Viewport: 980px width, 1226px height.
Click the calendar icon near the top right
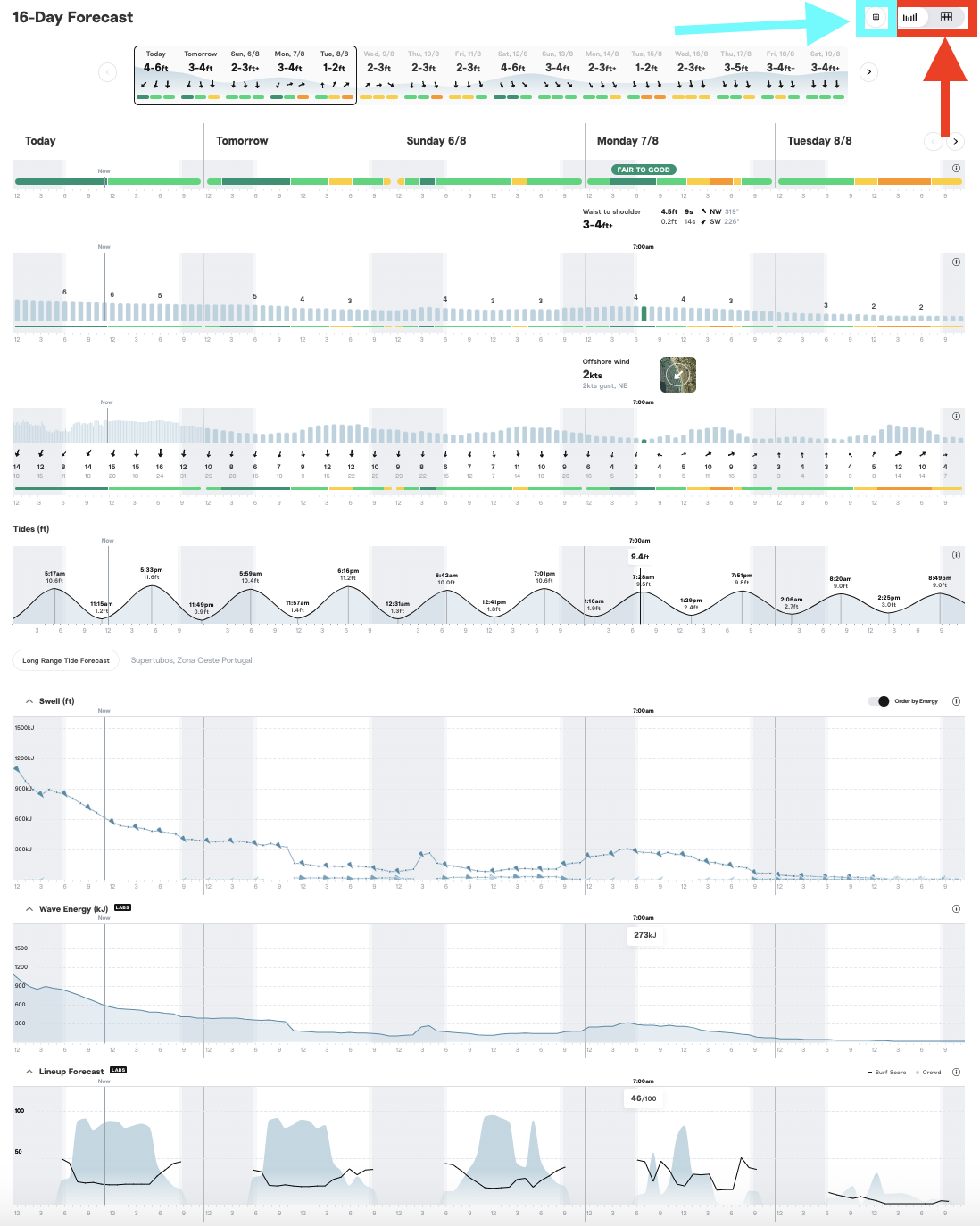pos(875,16)
